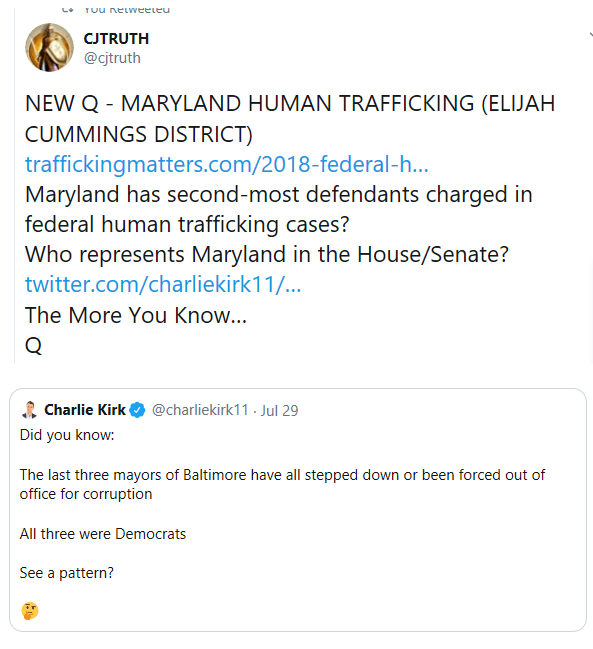Click the 'Did you know:' text
Screen dimensions: 593x649
pyautogui.click(x=67, y=435)
